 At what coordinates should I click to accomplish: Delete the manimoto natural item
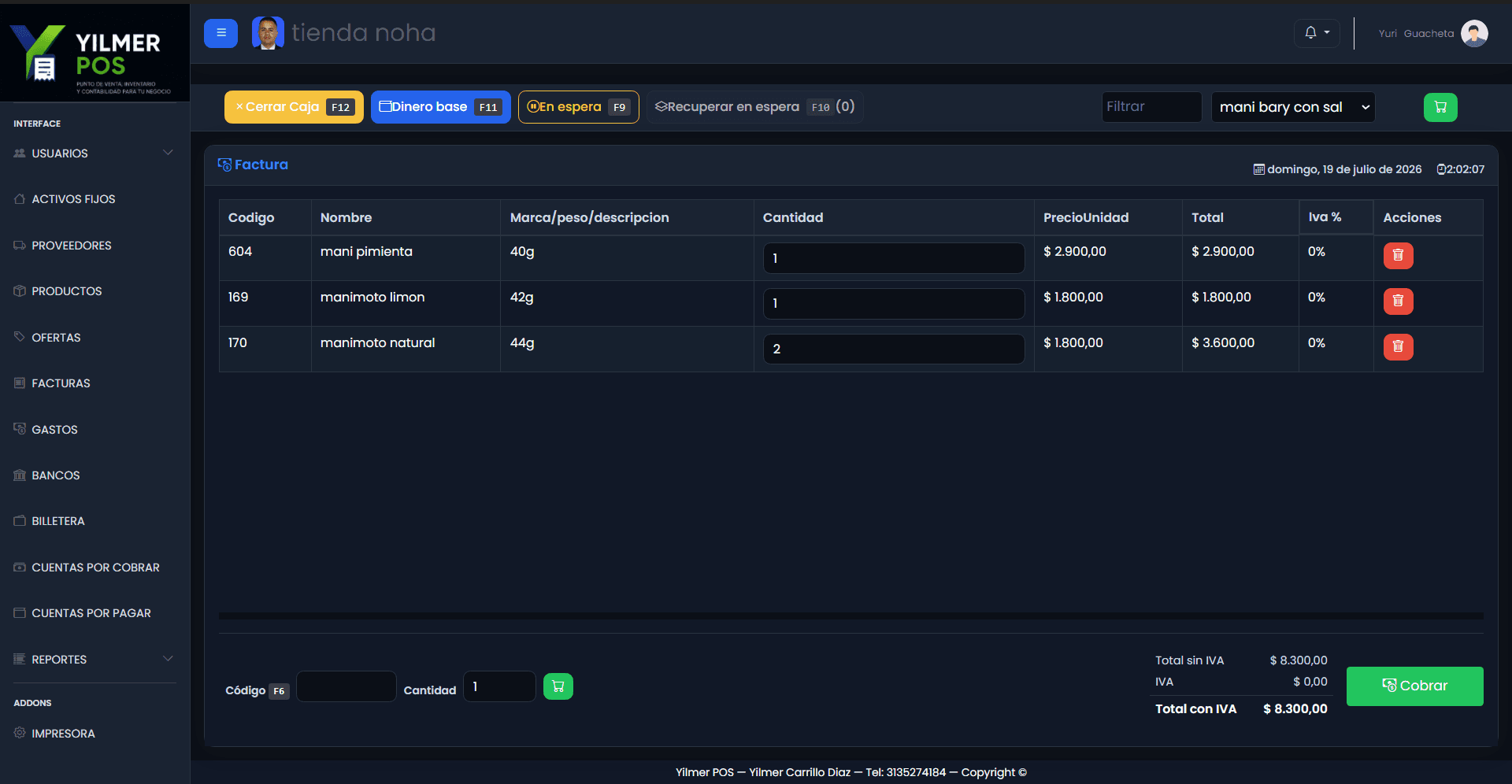1398,346
